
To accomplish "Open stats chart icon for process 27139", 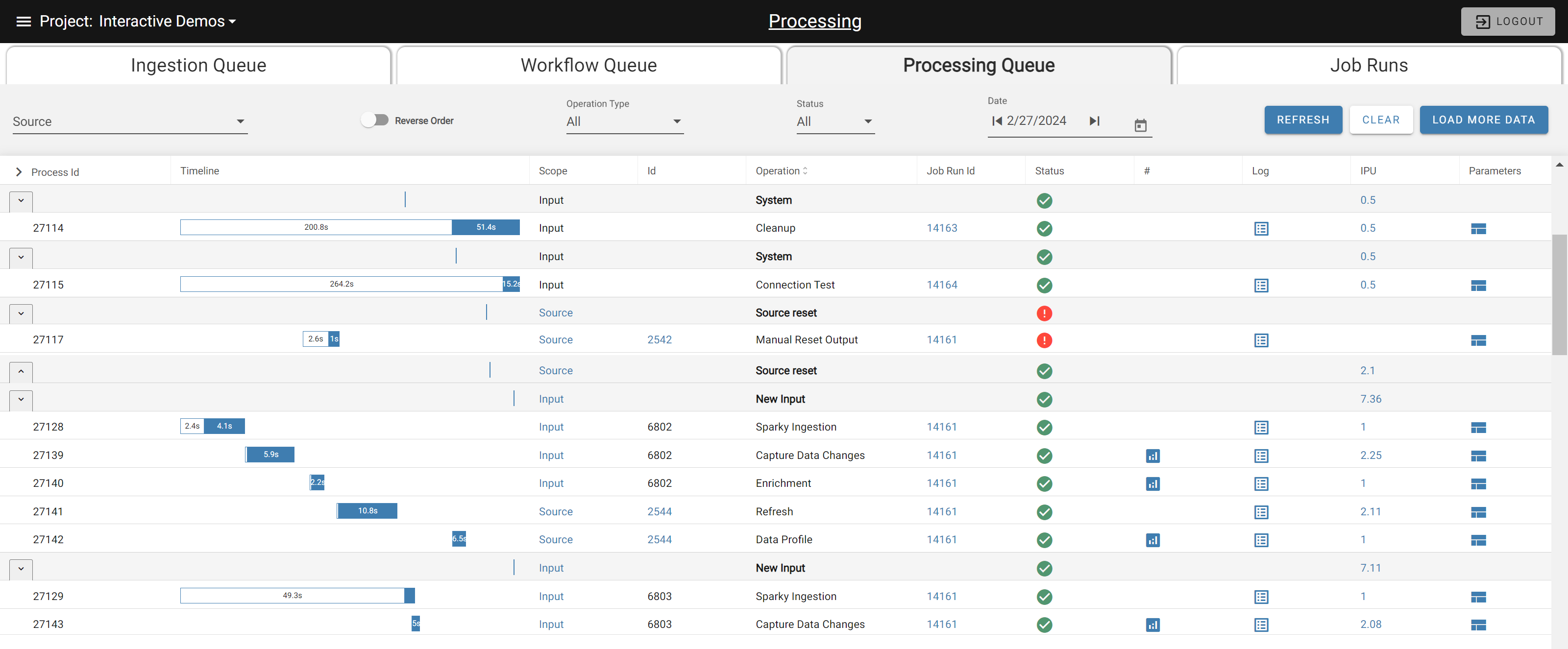I will (x=1152, y=456).
